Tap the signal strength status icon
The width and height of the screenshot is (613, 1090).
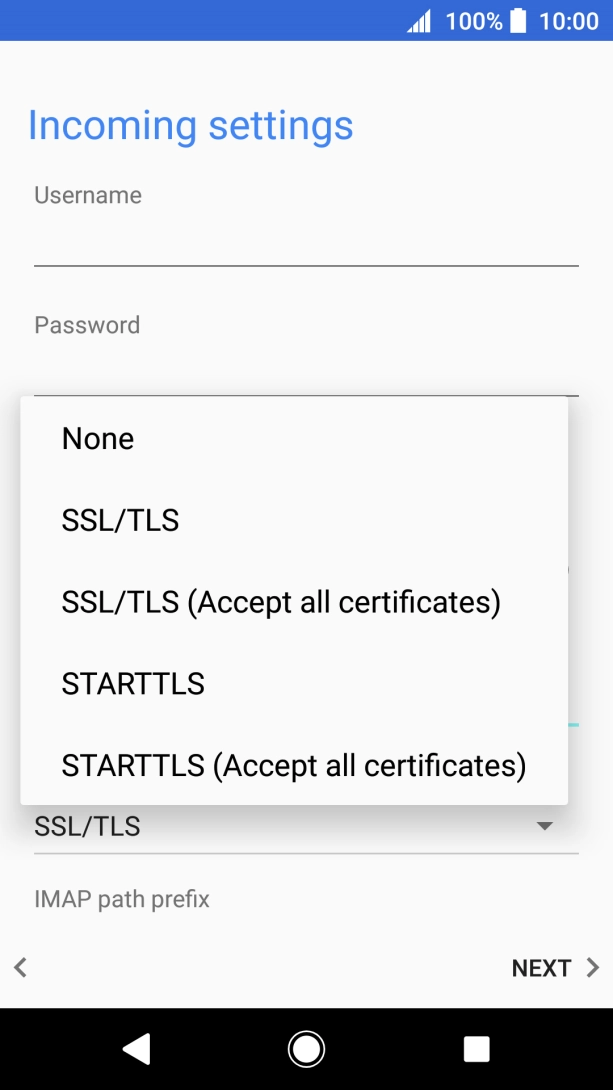point(419,21)
